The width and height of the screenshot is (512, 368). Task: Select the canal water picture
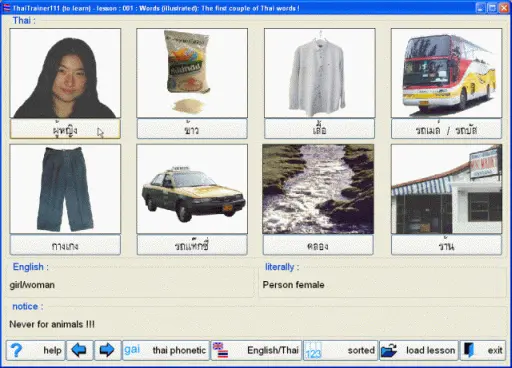click(x=318, y=189)
